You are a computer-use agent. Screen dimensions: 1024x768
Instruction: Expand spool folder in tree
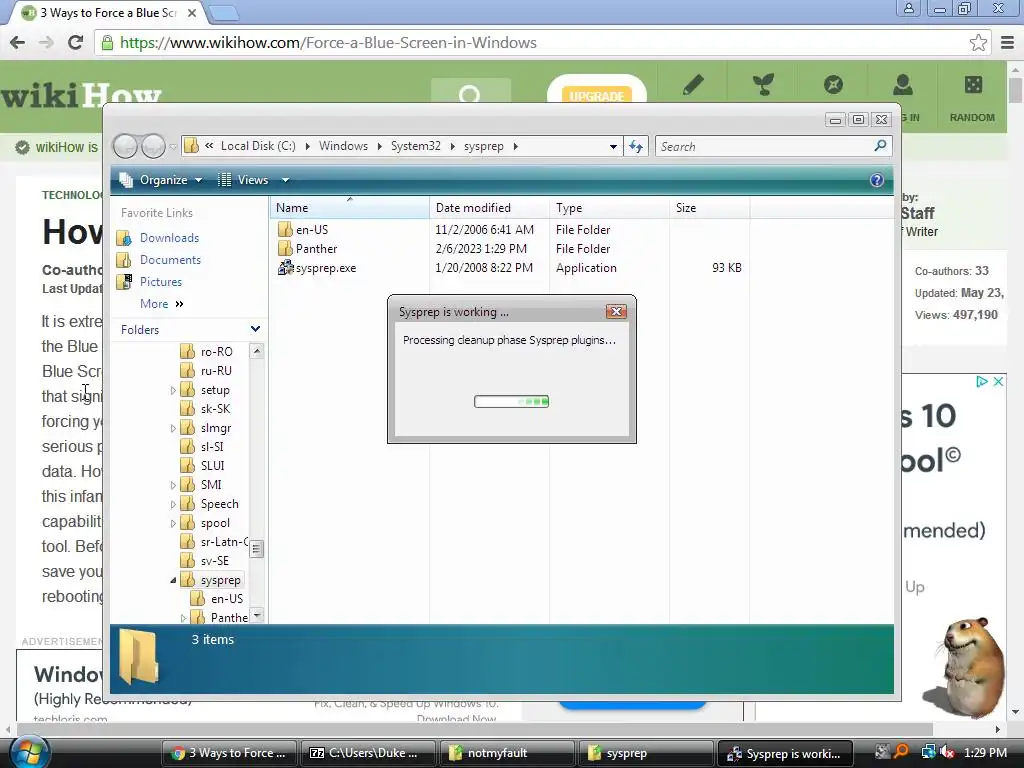(x=173, y=523)
